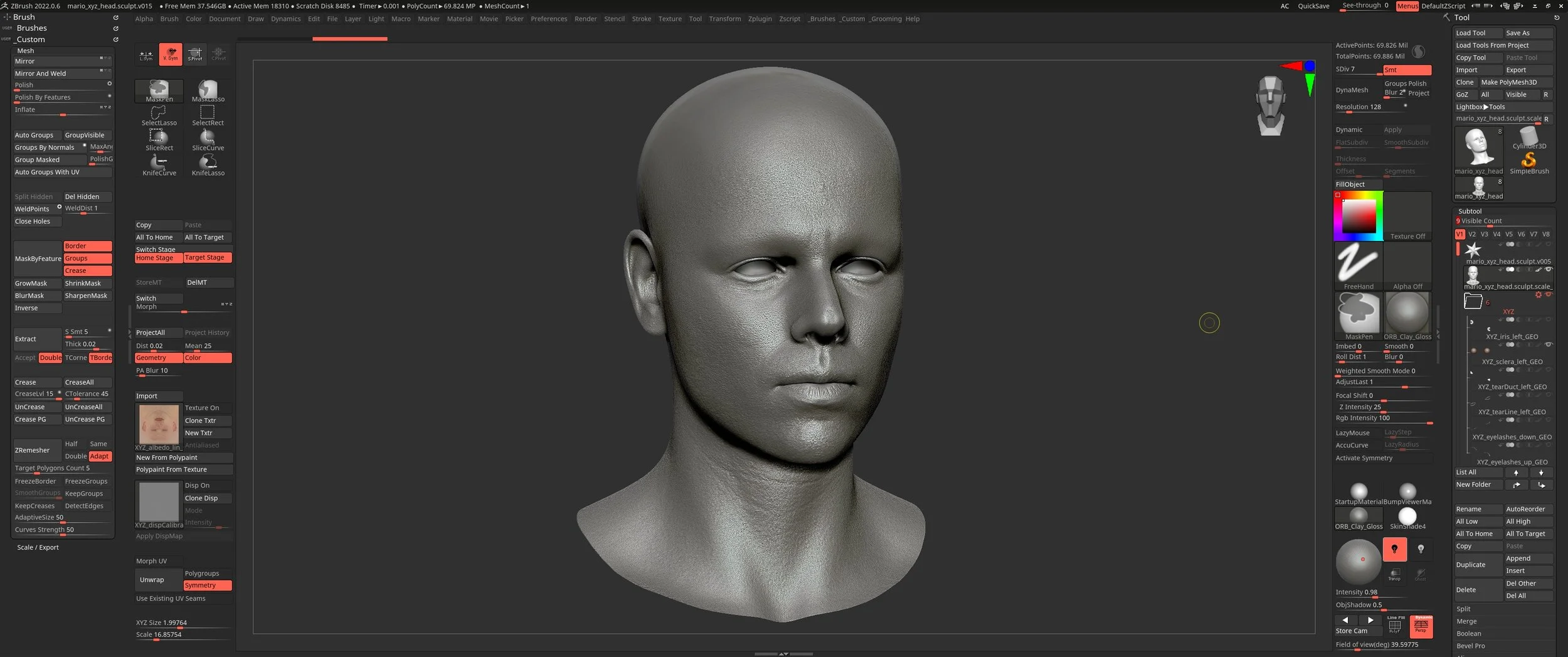The width and height of the screenshot is (1568, 657).
Task: Expand the Split subtool section
Action: click(x=1463, y=609)
